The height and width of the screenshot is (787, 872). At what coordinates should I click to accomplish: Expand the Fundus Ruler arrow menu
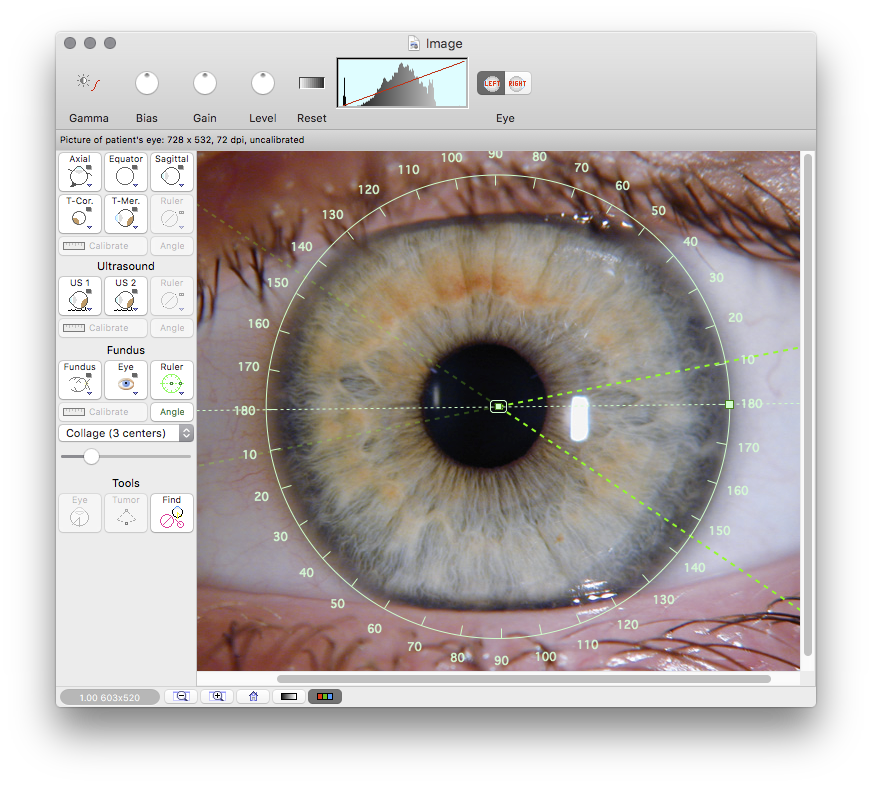(x=181, y=394)
